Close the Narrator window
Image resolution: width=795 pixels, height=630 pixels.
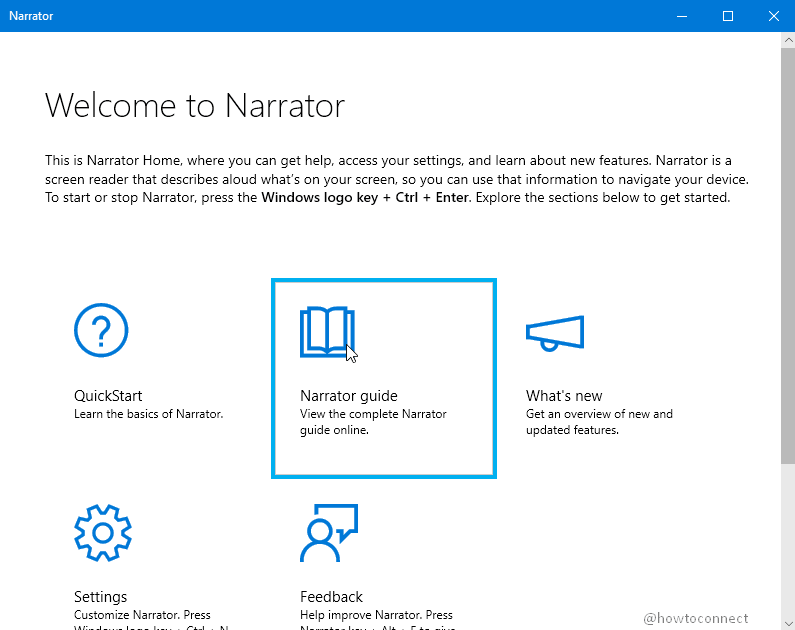point(773,16)
